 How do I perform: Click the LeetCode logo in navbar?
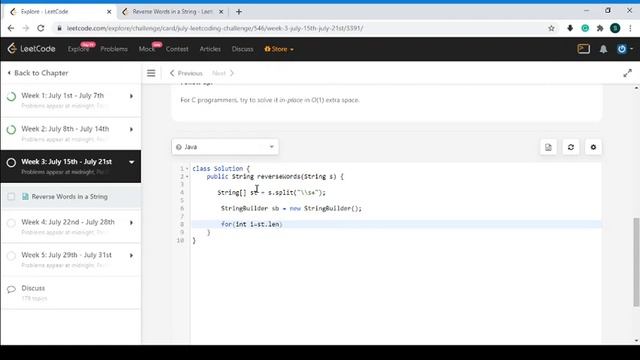tap(31, 49)
